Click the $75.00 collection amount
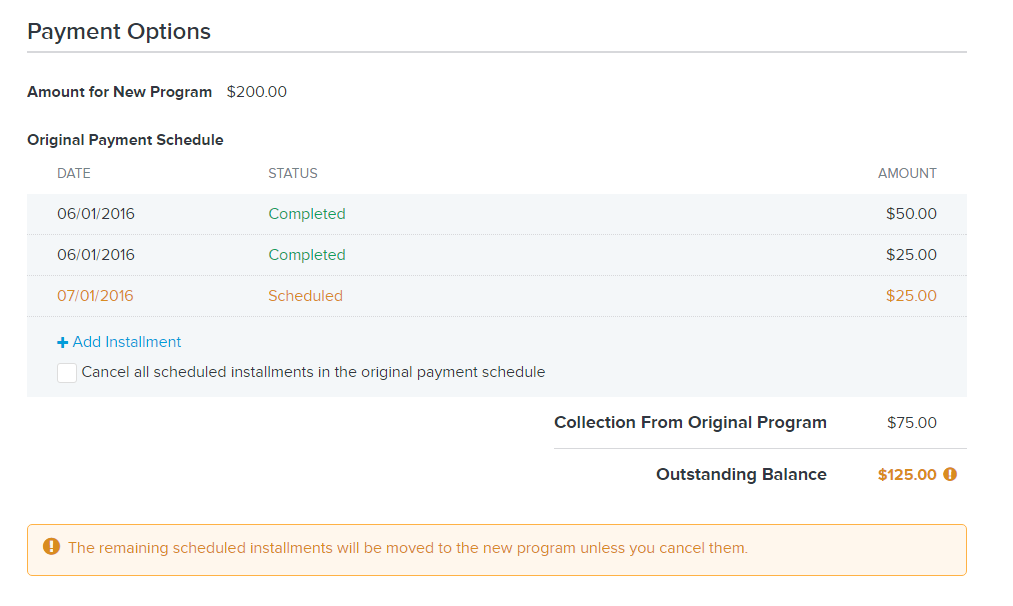The height and width of the screenshot is (606, 1013). (x=912, y=423)
